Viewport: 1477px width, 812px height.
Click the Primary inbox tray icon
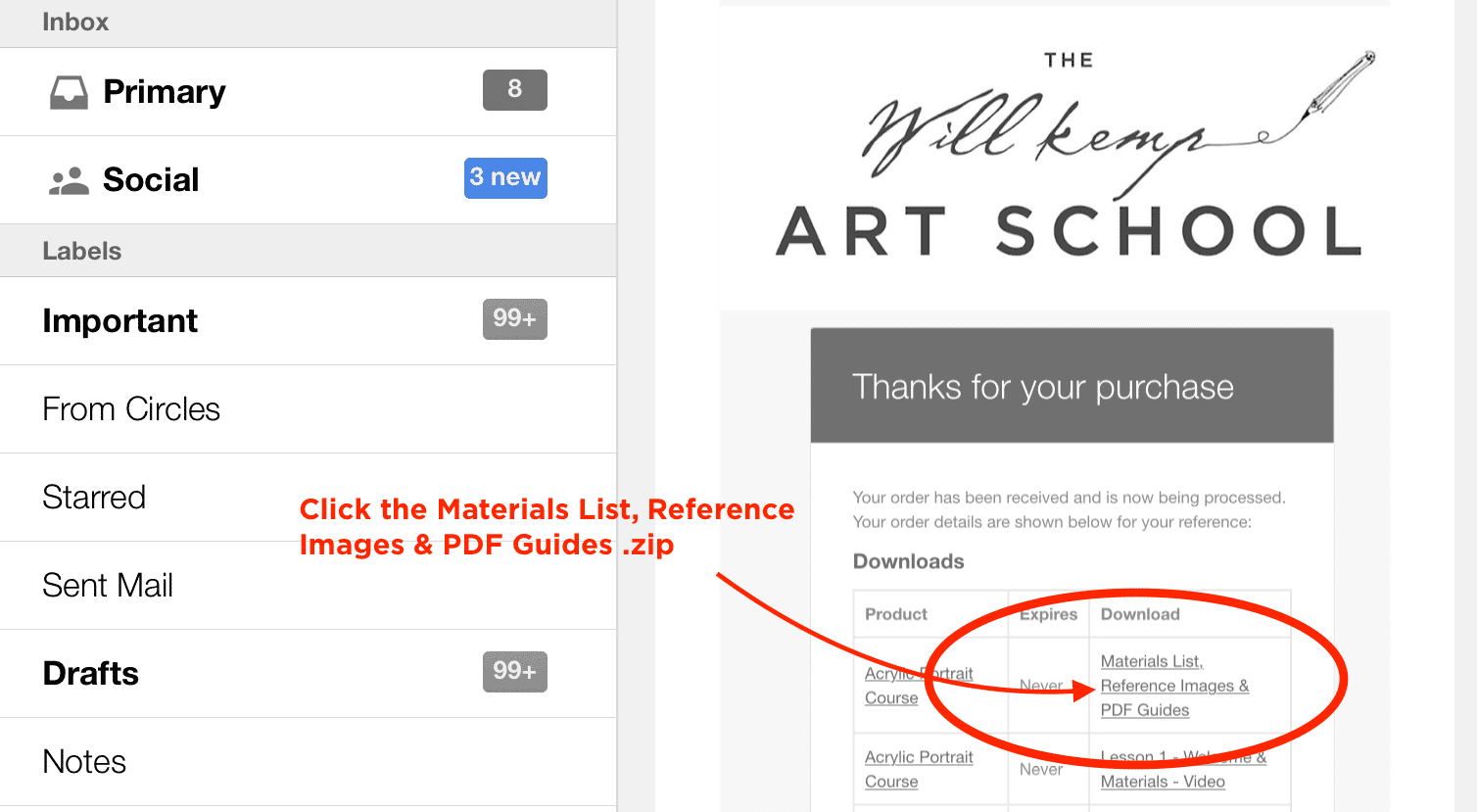point(67,90)
